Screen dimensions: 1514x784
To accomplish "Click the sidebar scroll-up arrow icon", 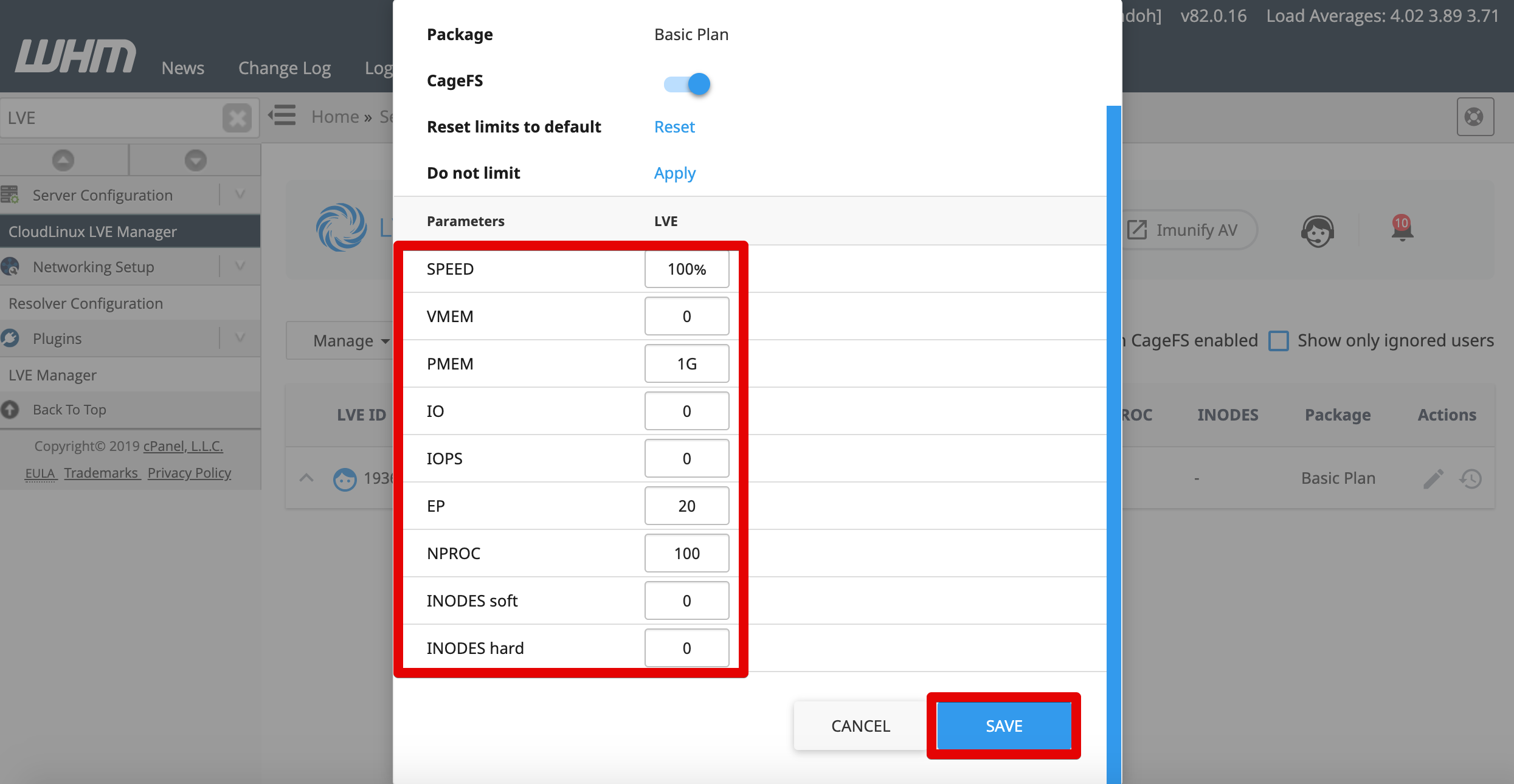I will click(x=63, y=160).
